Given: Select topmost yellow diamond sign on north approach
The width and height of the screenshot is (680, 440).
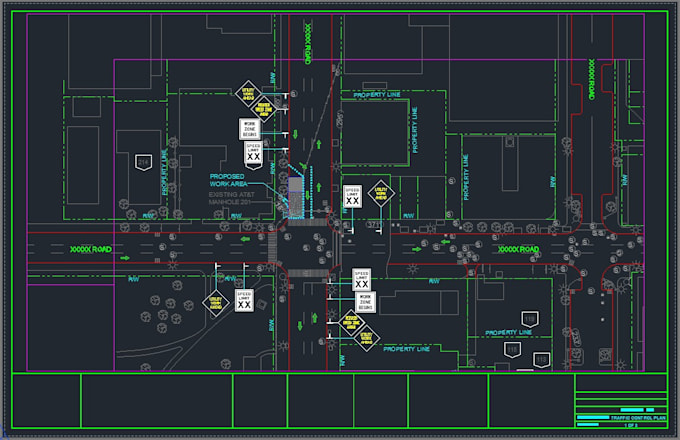Looking at the screenshot, I should (248, 94).
